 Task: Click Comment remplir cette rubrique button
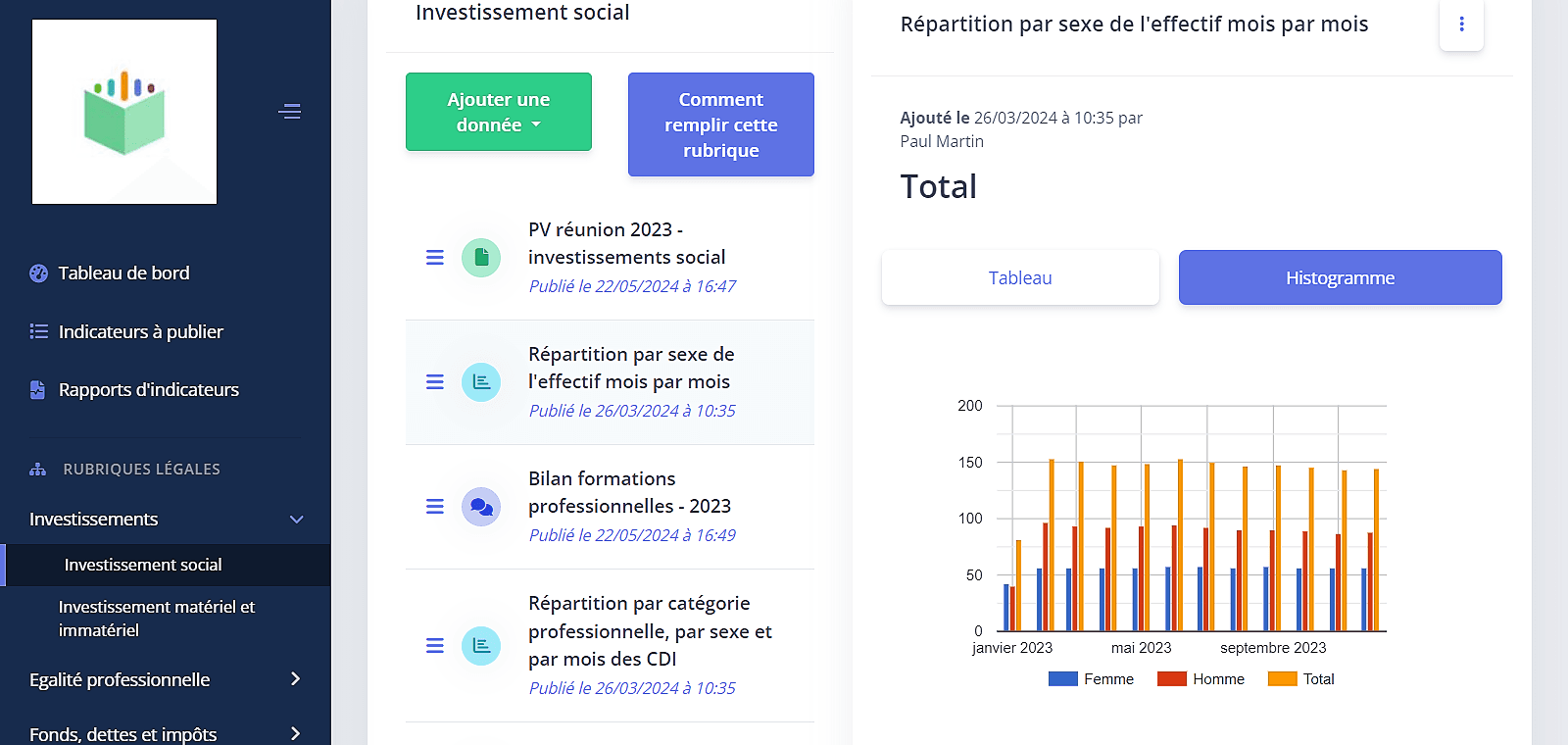pyautogui.click(x=720, y=124)
